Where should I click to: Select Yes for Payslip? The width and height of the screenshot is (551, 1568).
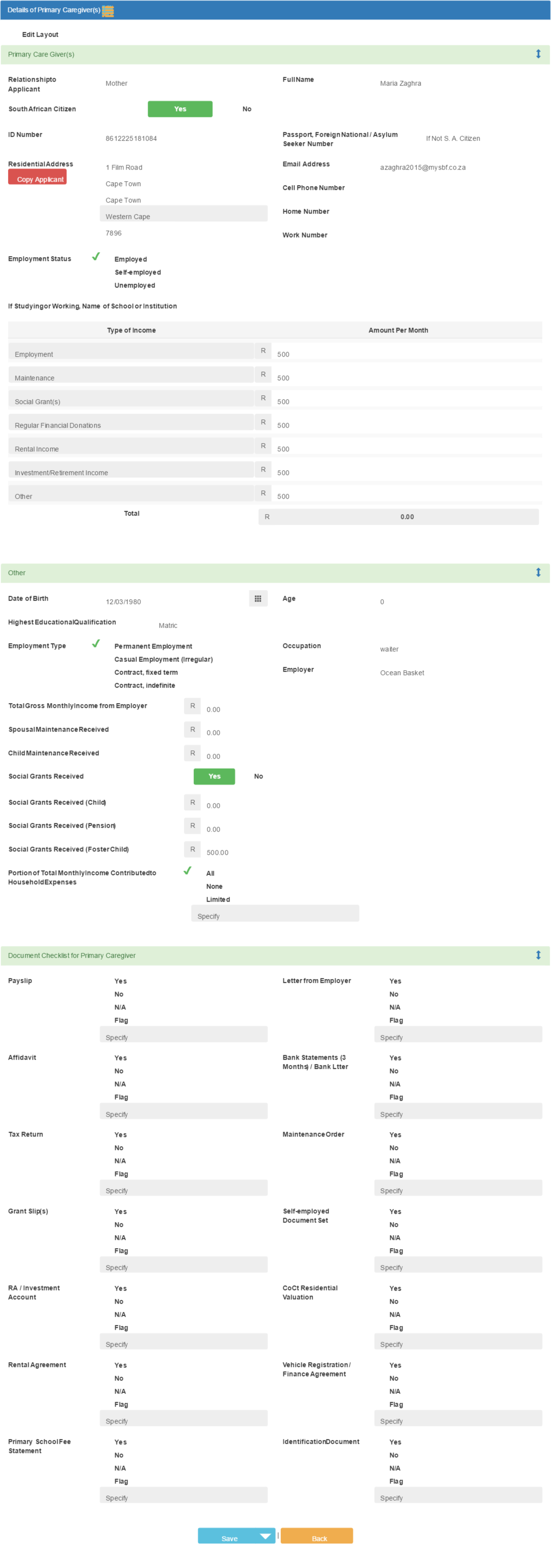(120, 981)
